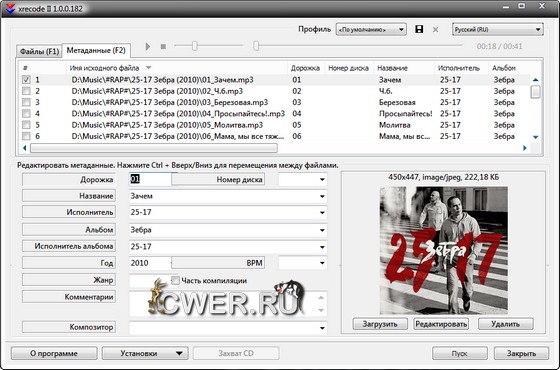
Task: Click the sort arrow next to Имя исходного файла
Action: tap(149, 68)
